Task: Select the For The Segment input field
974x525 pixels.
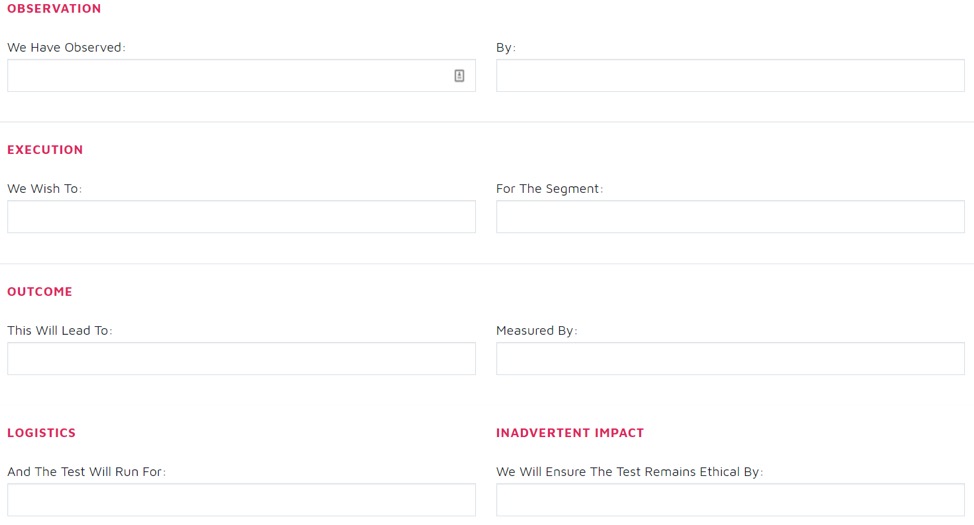Action: point(730,217)
